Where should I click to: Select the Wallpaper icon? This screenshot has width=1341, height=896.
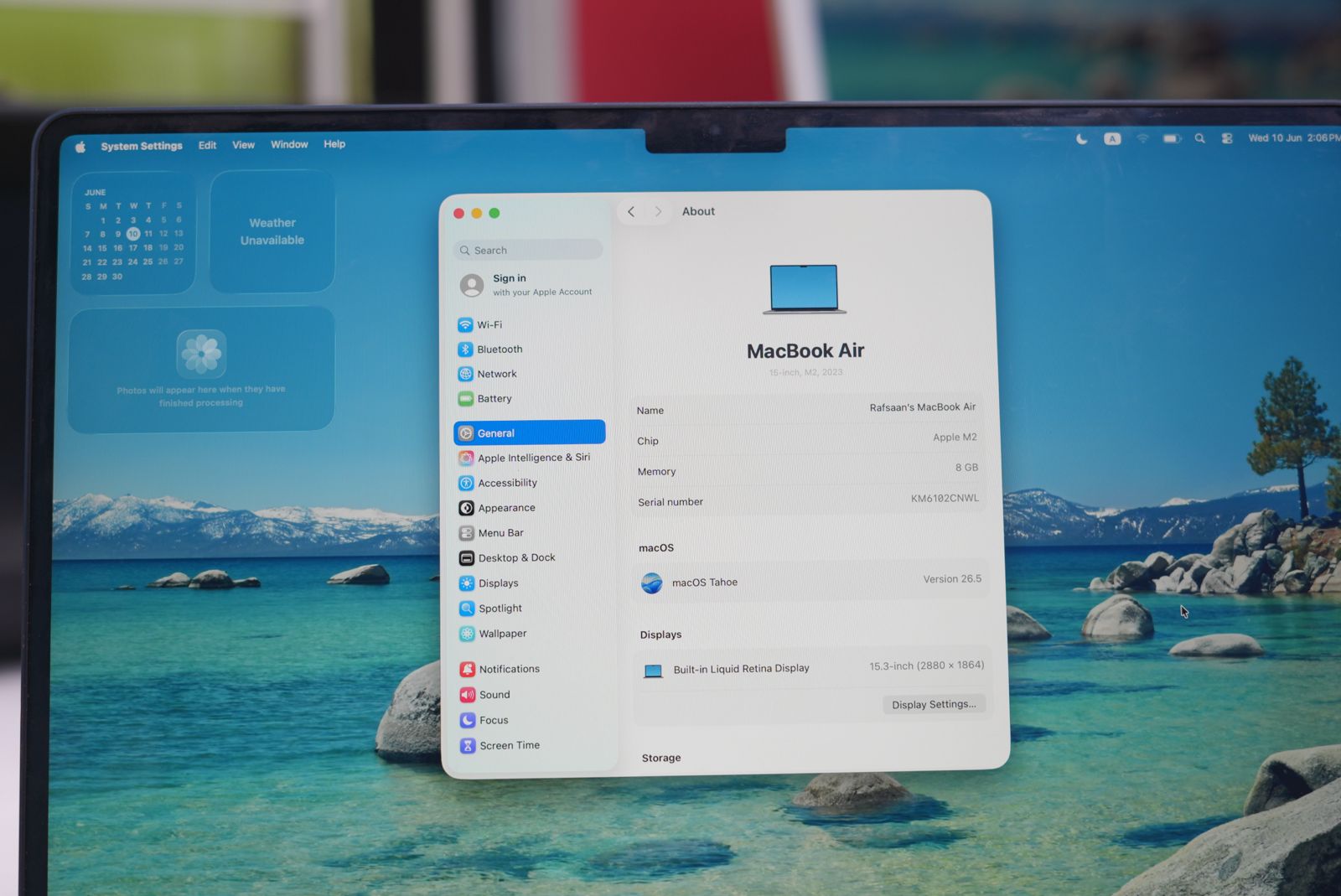(x=467, y=634)
